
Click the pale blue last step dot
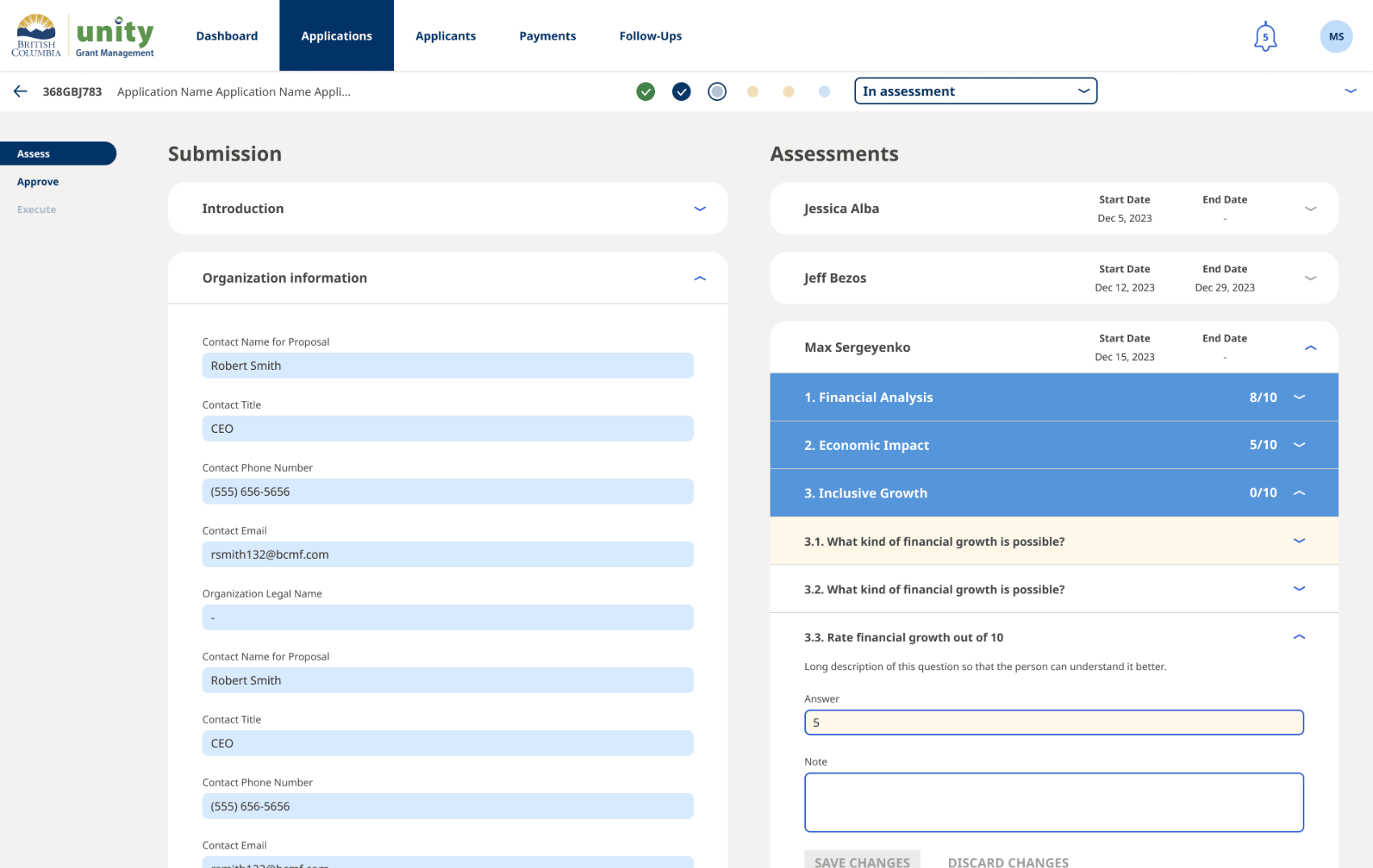(x=824, y=91)
